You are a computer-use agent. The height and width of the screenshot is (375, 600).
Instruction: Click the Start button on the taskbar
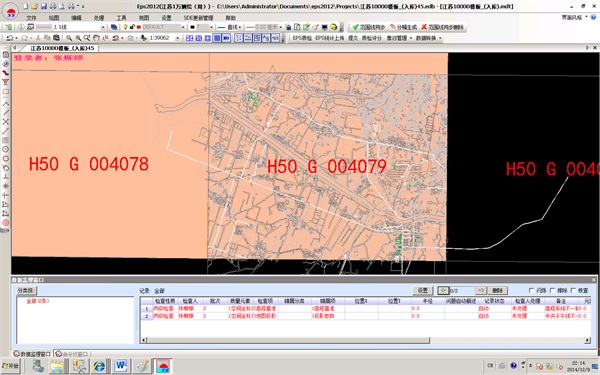click(10, 366)
